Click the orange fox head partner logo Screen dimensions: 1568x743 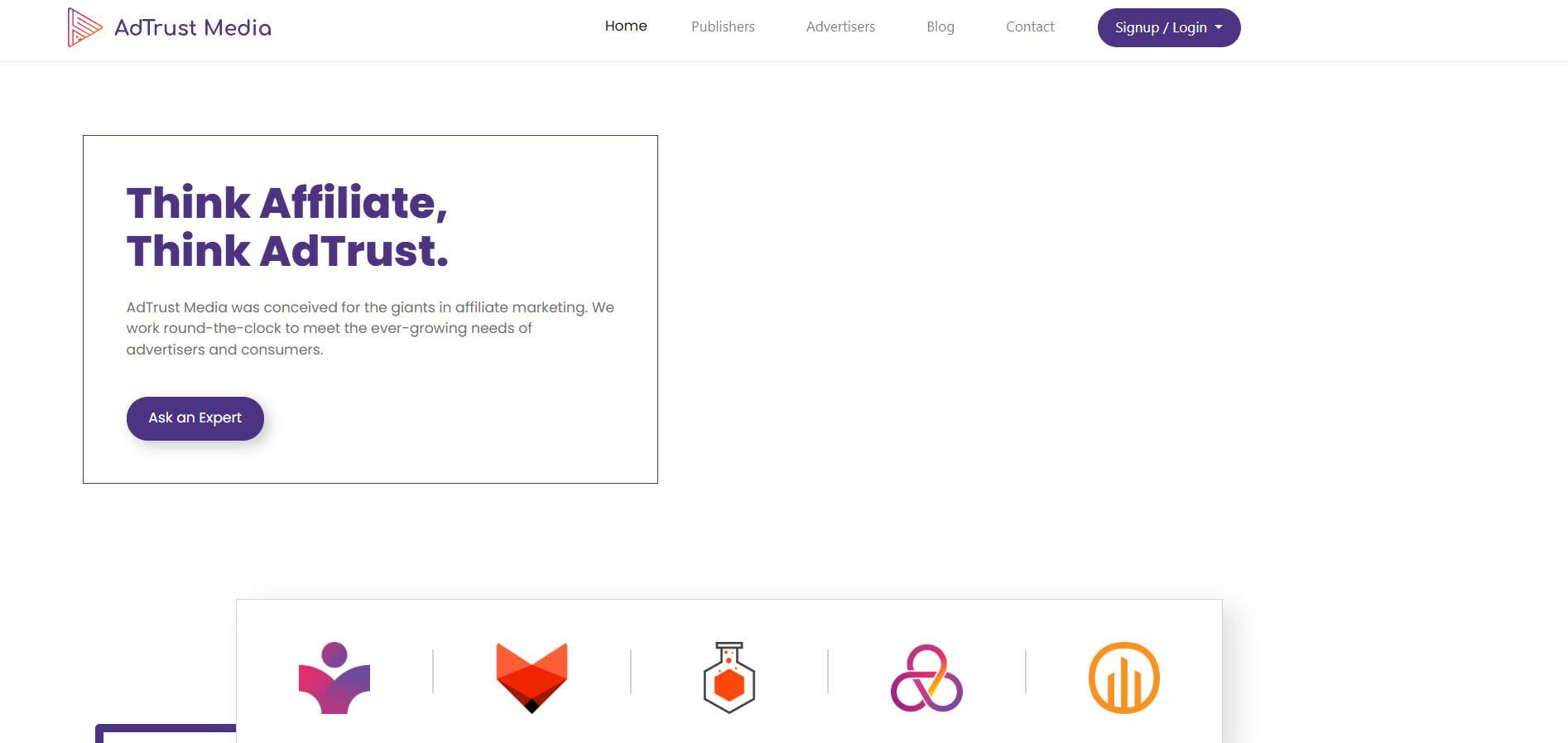coord(531,678)
